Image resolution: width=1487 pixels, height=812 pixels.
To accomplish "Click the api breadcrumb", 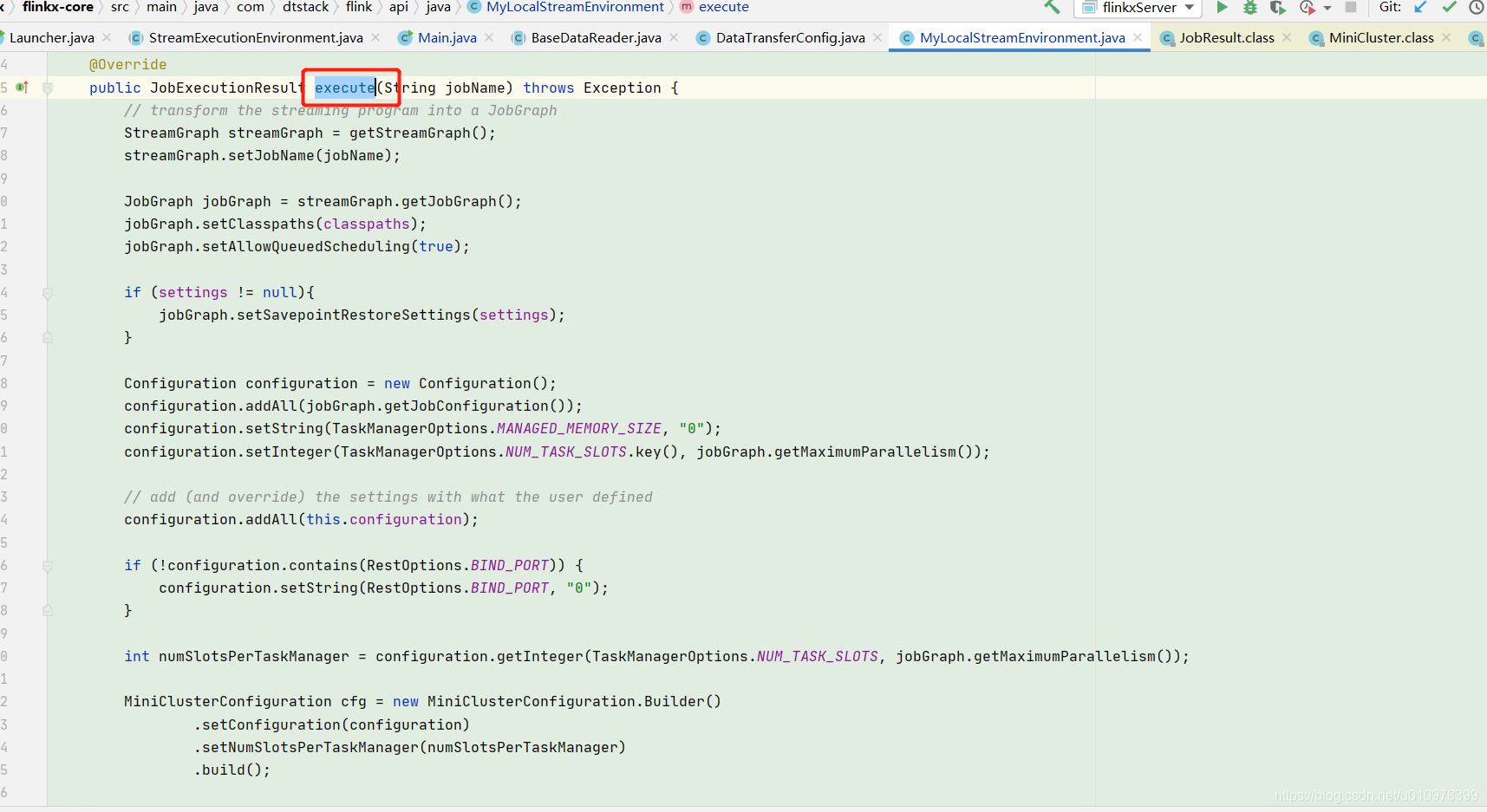I will click(398, 7).
